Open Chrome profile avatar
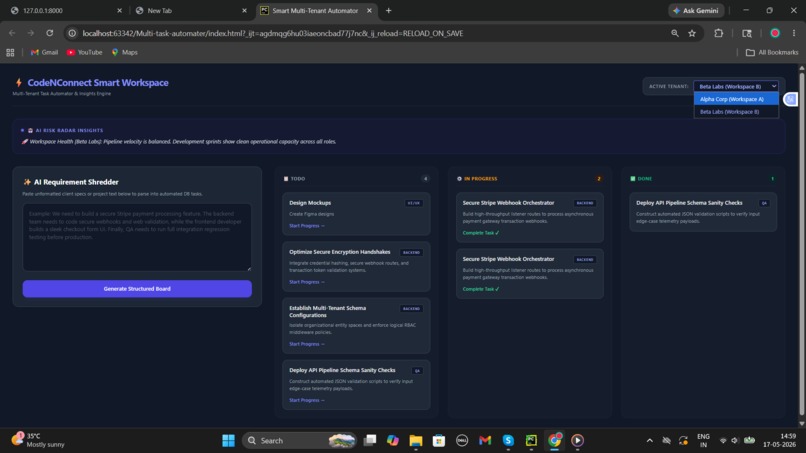806x453 pixels. 775,33
